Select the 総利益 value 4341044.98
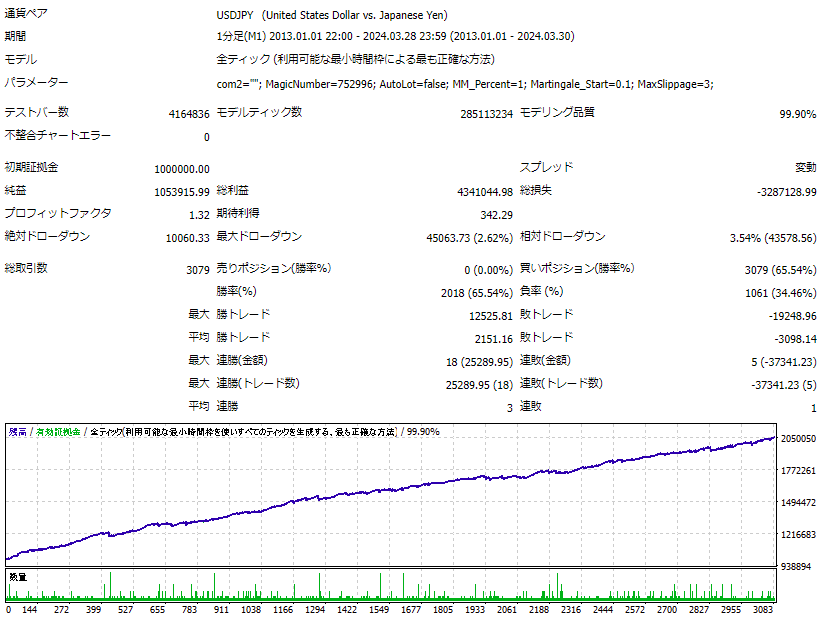The height and width of the screenshot is (617, 823). (477, 191)
